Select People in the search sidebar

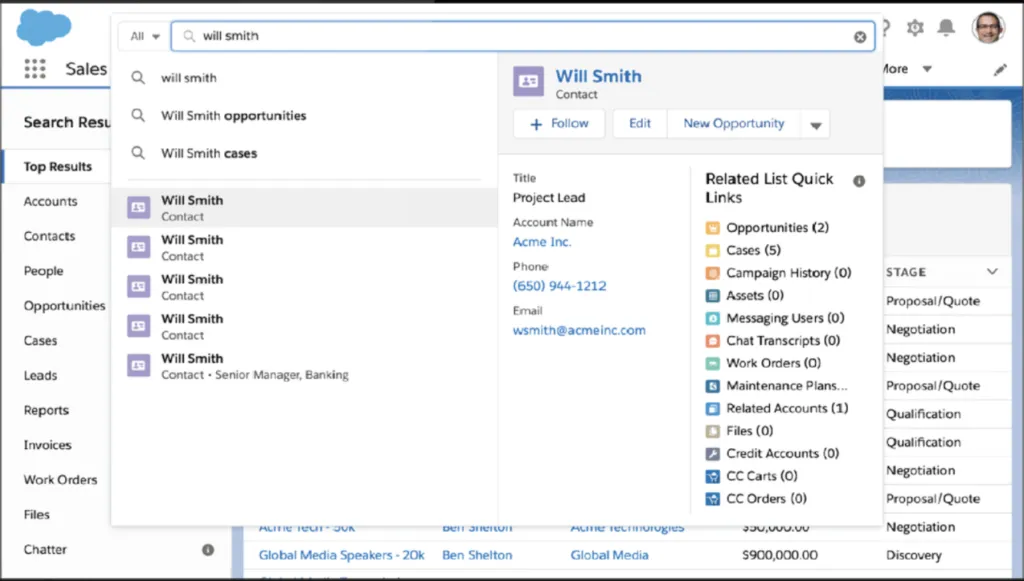43,271
